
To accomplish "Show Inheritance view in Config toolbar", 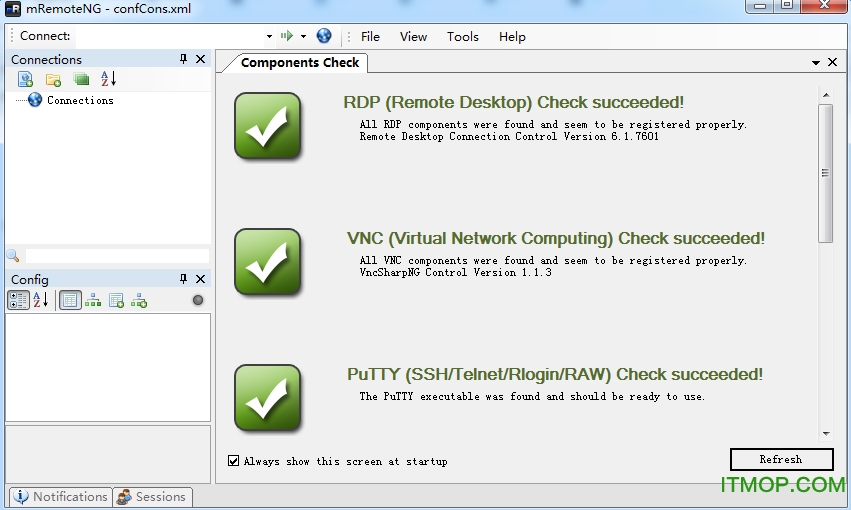I will point(93,300).
